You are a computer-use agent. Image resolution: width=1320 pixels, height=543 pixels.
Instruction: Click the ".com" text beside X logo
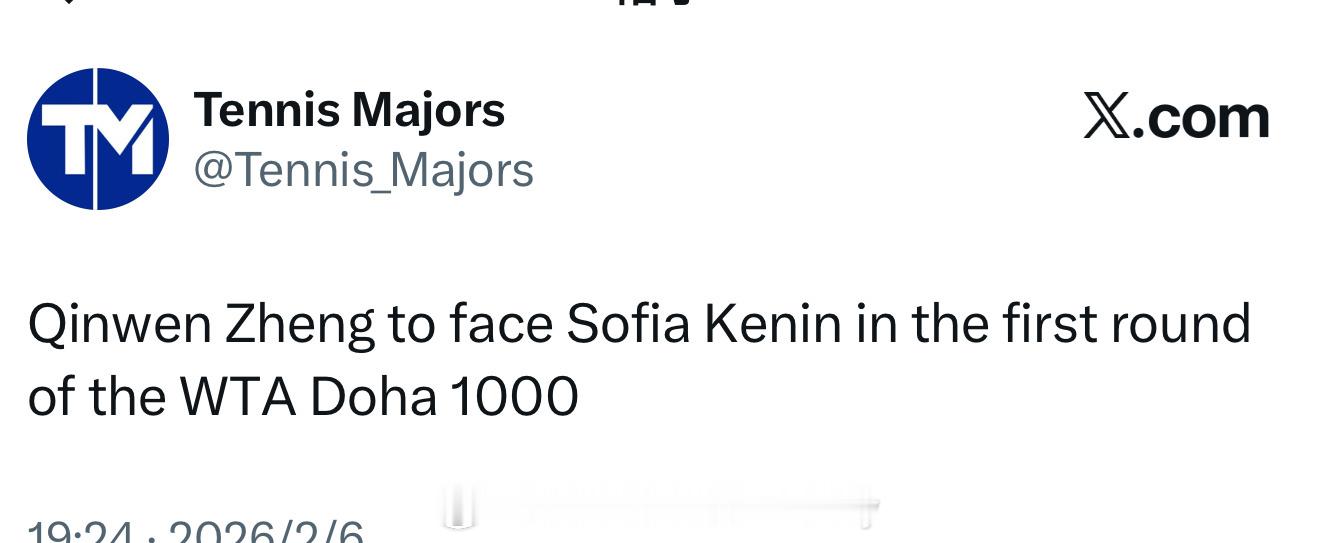1207,118
